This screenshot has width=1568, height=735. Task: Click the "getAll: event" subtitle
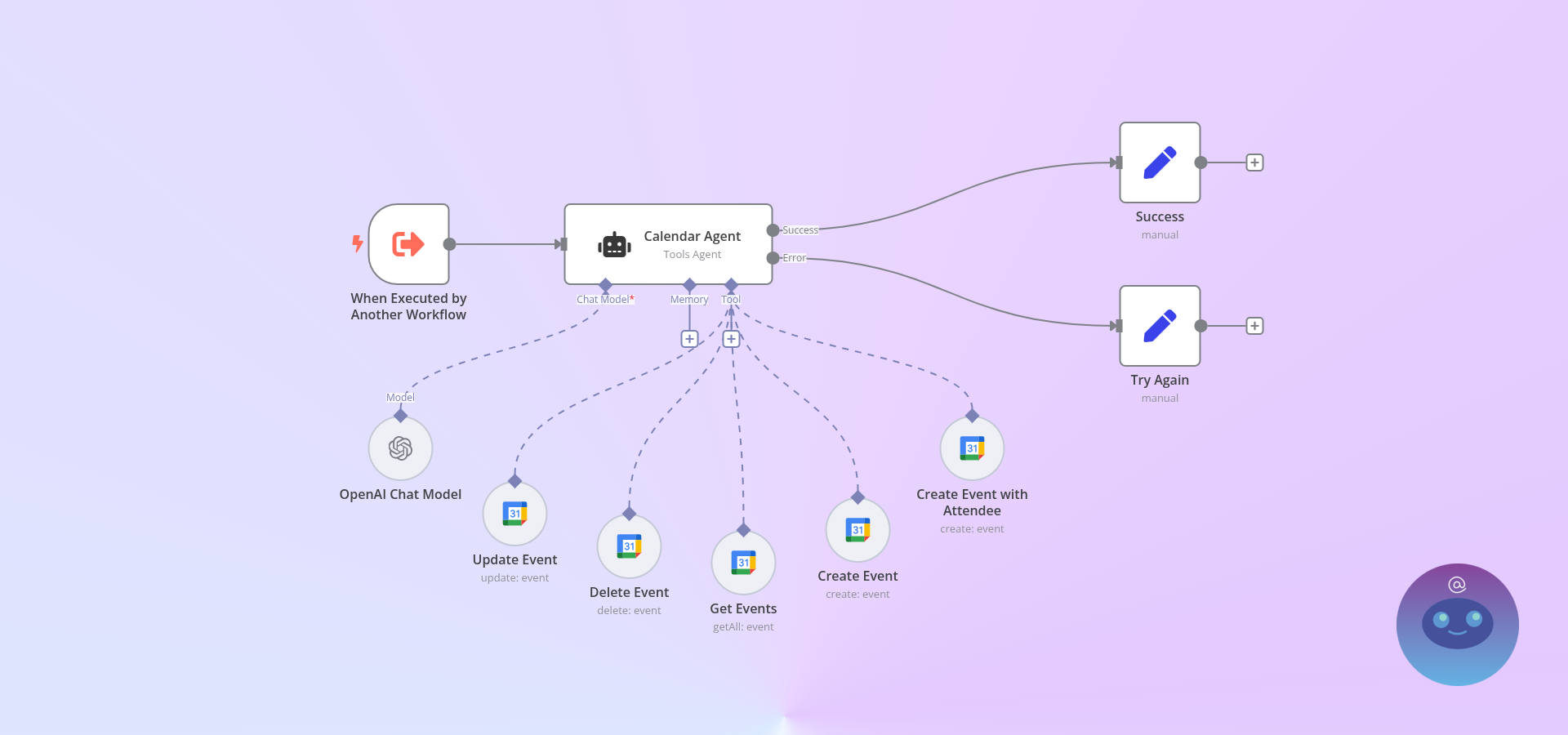click(743, 627)
